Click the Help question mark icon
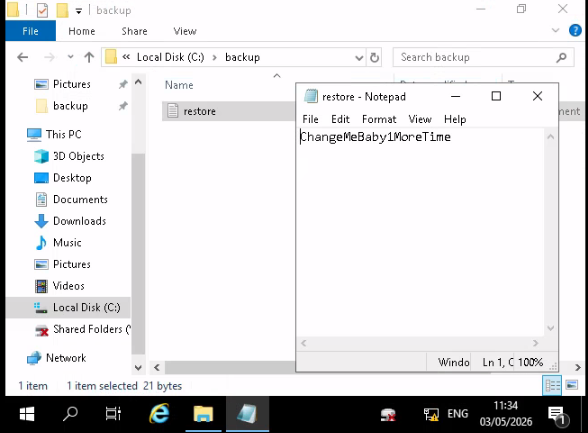This screenshot has width=588, height=433. 575,30
